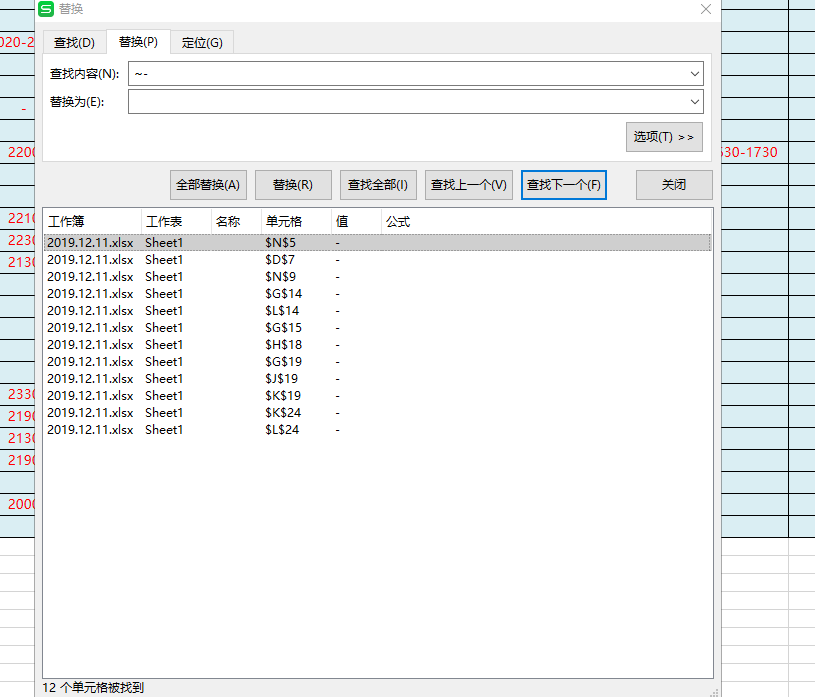Click 查找上一个(V) button
This screenshot has height=697, width=815.
point(469,185)
